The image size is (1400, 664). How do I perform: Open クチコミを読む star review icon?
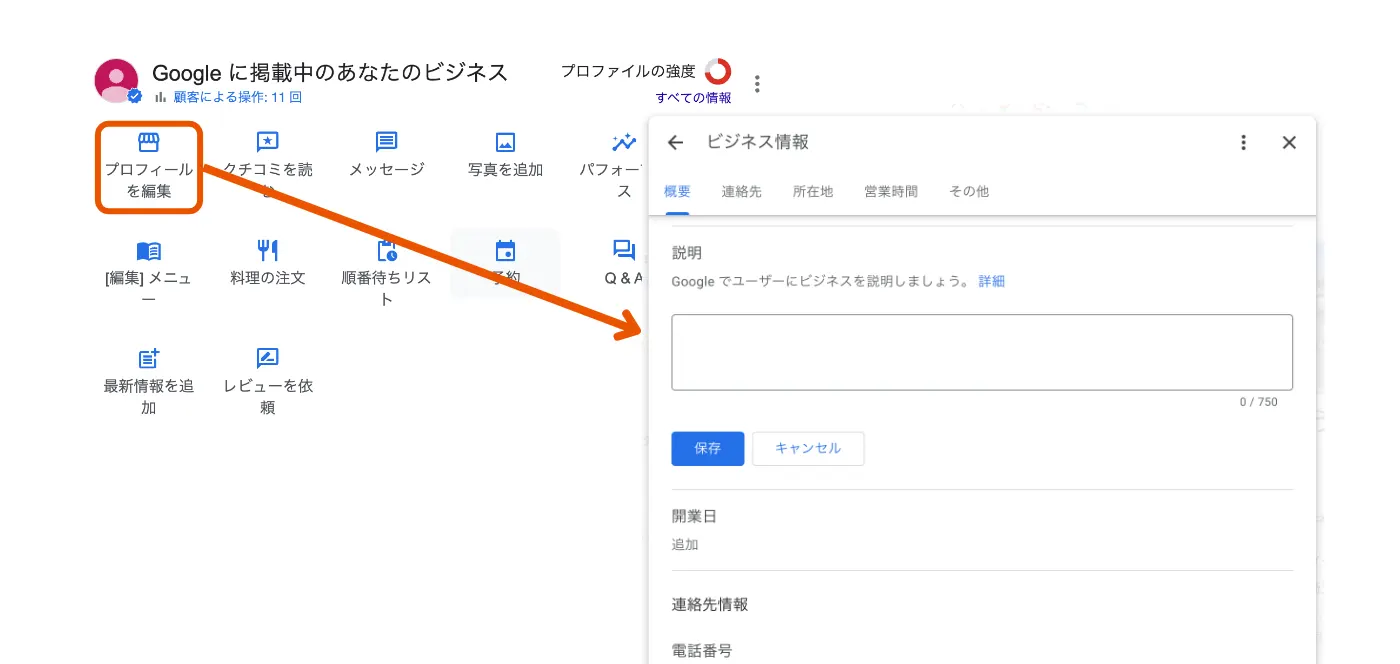click(267, 142)
